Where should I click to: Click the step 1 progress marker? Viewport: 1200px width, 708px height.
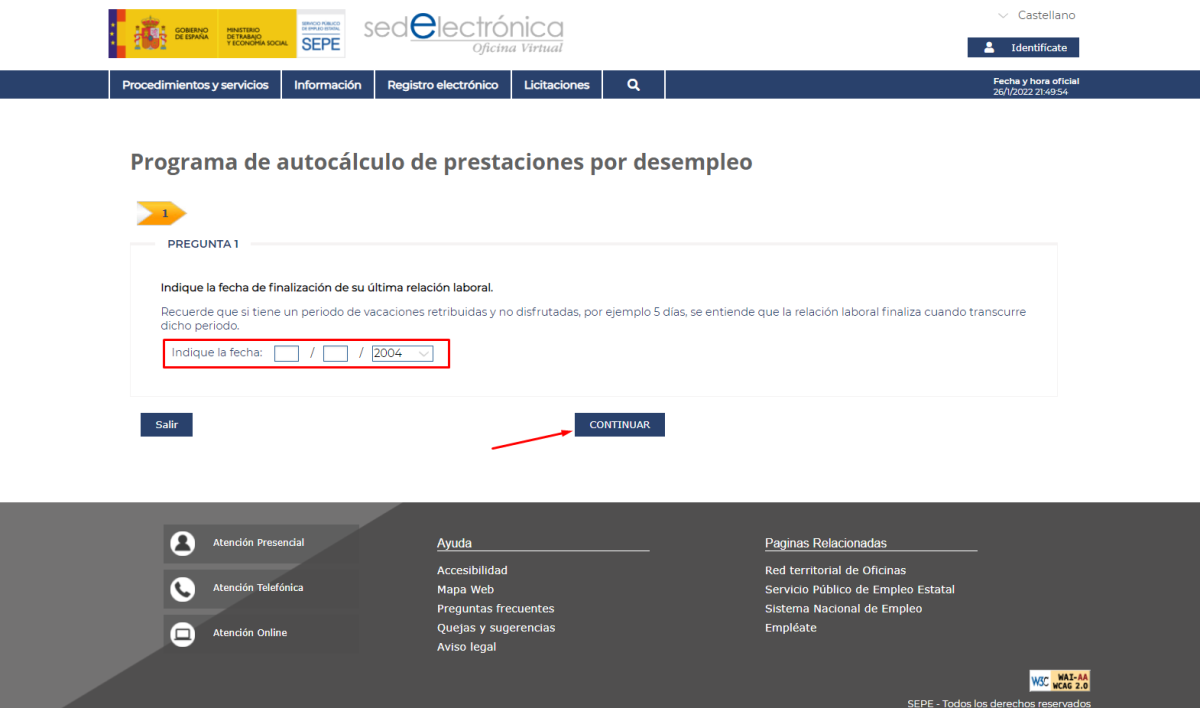[x=162, y=213]
